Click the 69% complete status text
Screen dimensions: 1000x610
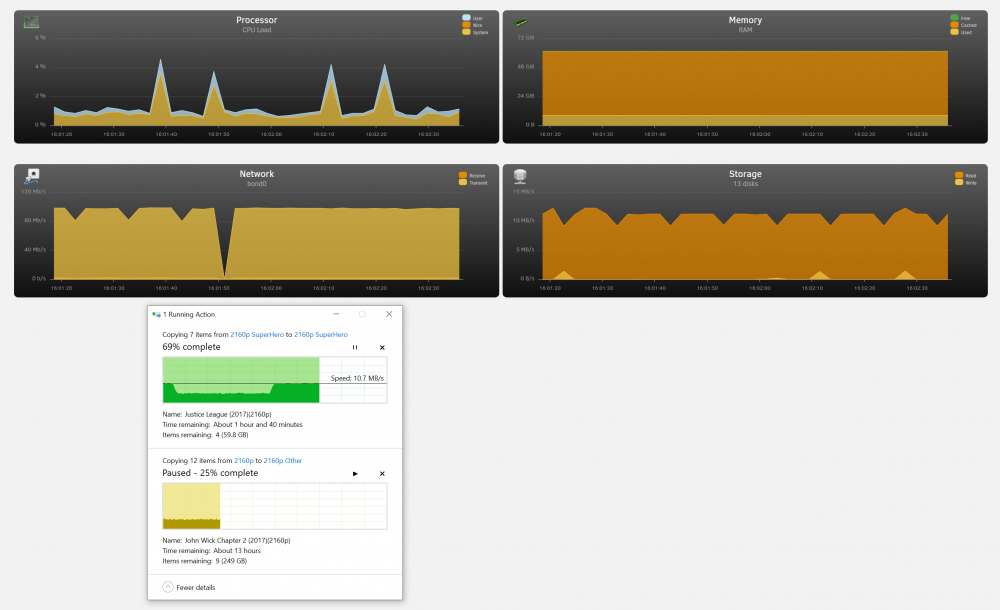pos(191,347)
